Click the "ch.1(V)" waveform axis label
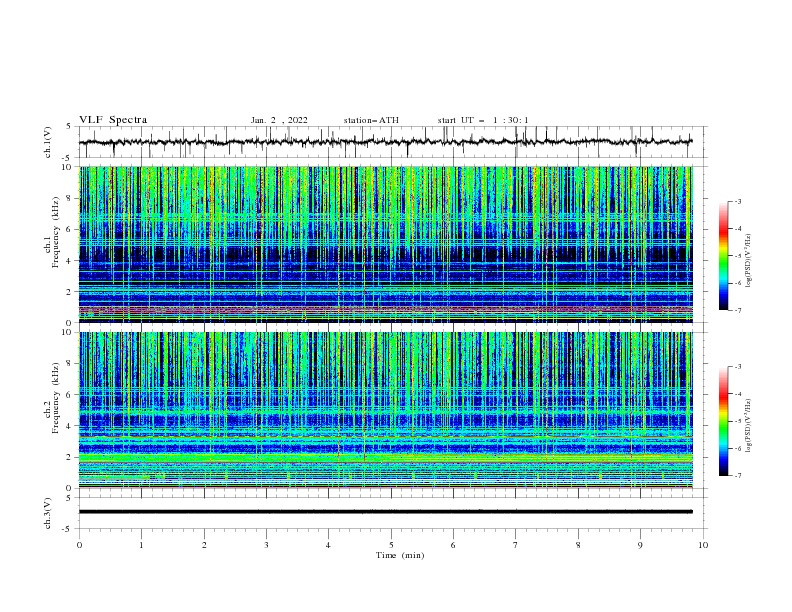The height and width of the screenshot is (612, 792). [48, 142]
